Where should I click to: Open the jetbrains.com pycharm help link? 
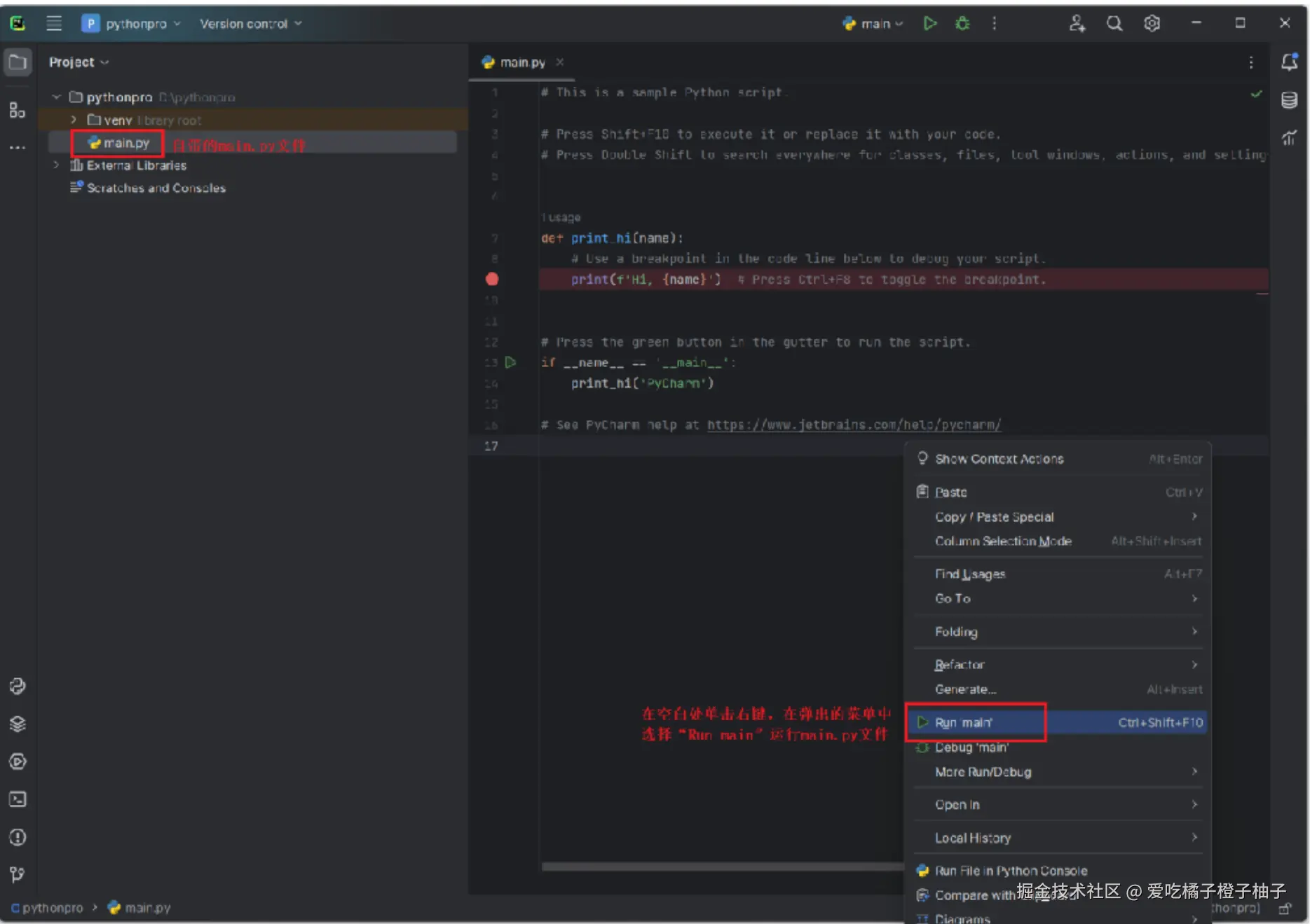click(854, 425)
